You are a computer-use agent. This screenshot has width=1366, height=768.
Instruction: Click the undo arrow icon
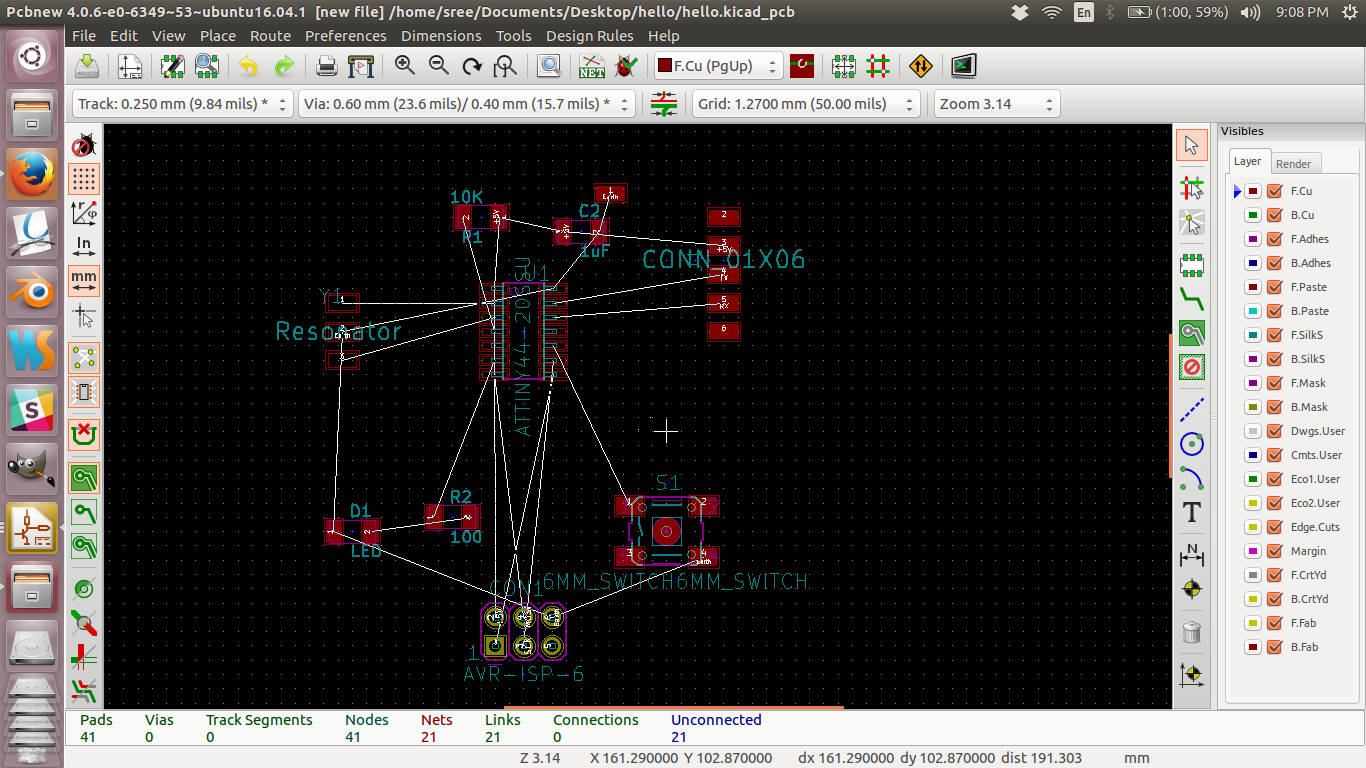(248, 67)
